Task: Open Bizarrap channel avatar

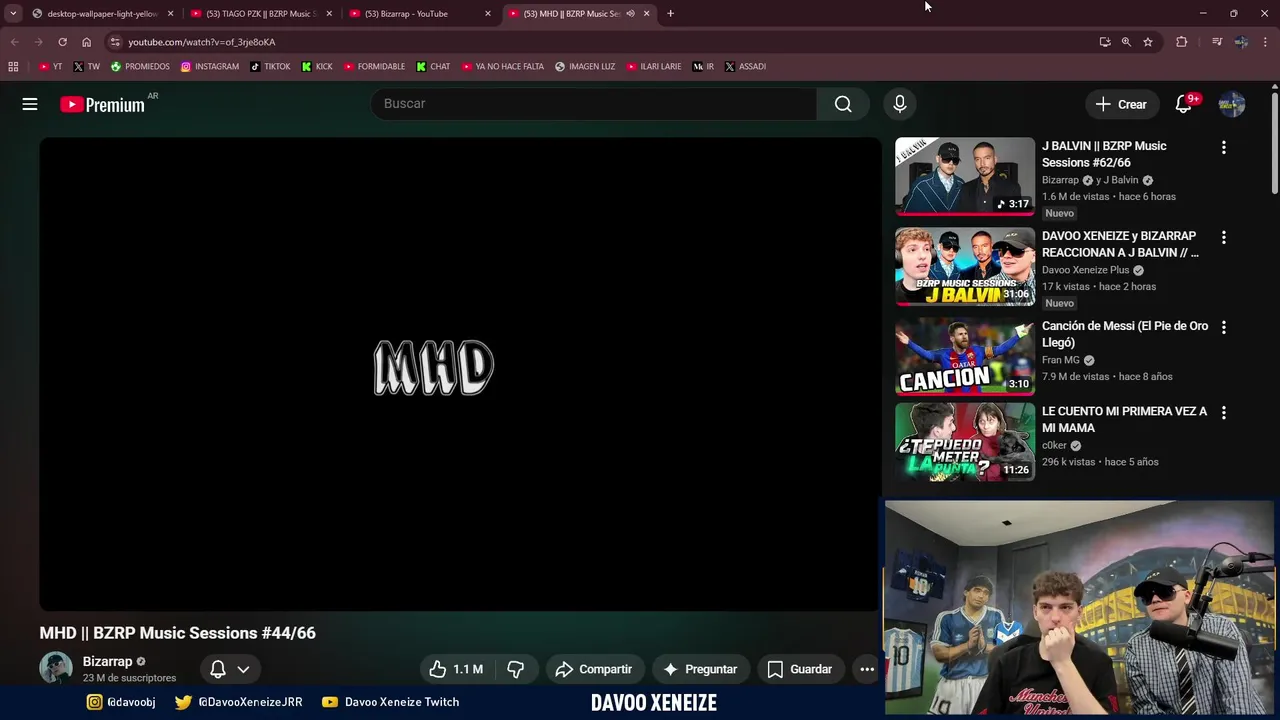Action: [x=56, y=668]
